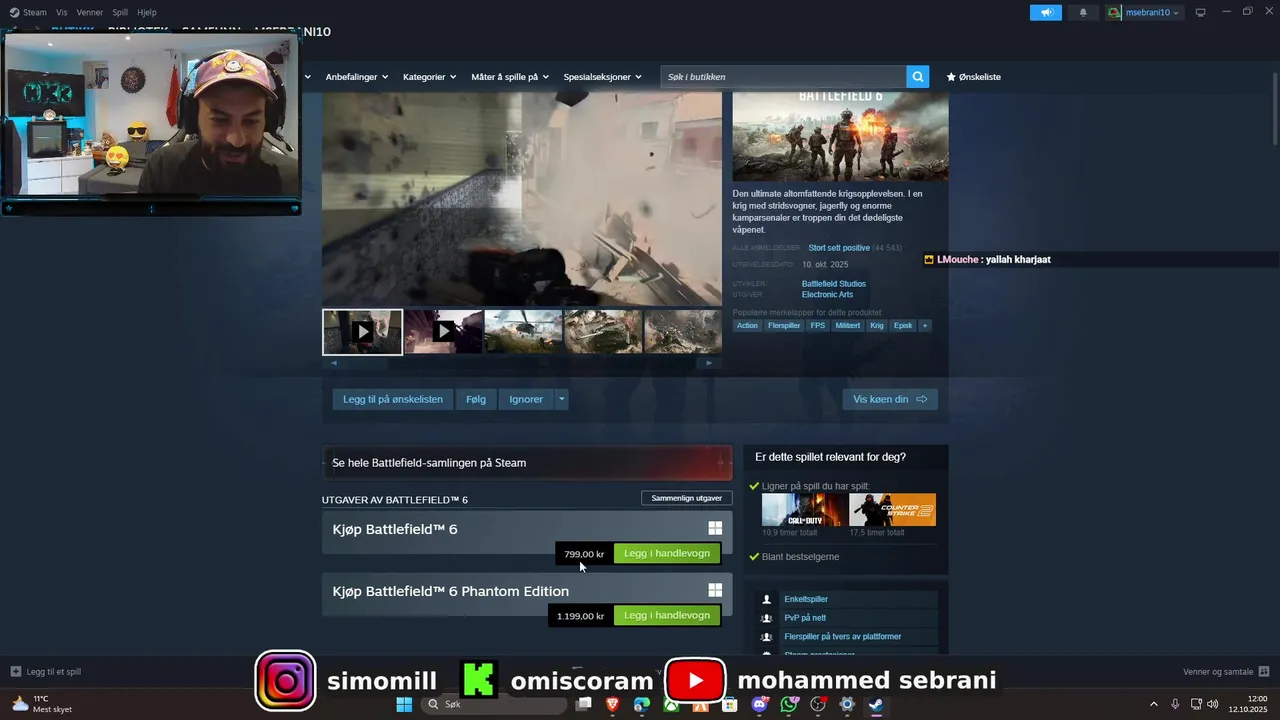The width and height of the screenshot is (1280, 720).
Task: Click the microphone icon in system tray
Action: (x=1175, y=704)
